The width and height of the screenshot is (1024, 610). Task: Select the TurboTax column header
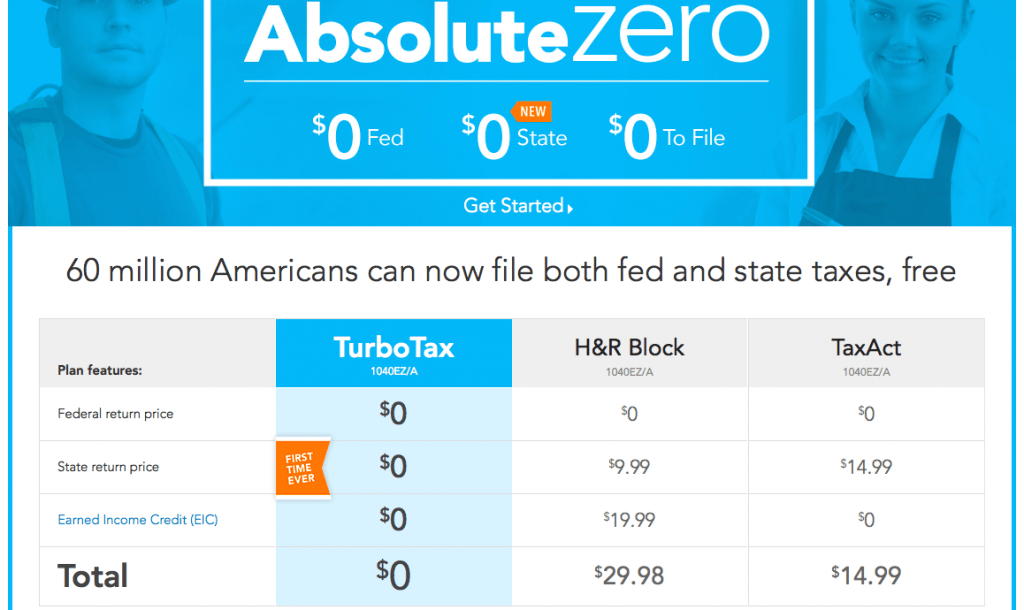click(394, 353)
